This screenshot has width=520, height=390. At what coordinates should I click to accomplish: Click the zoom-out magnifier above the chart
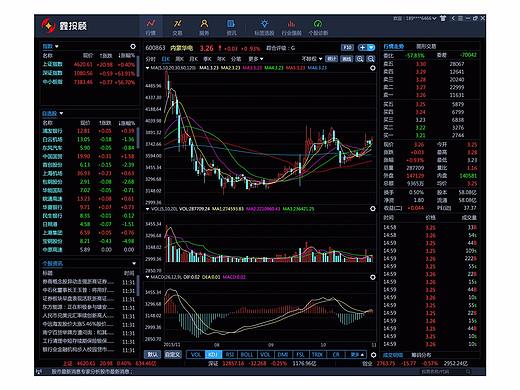point(370,59)
